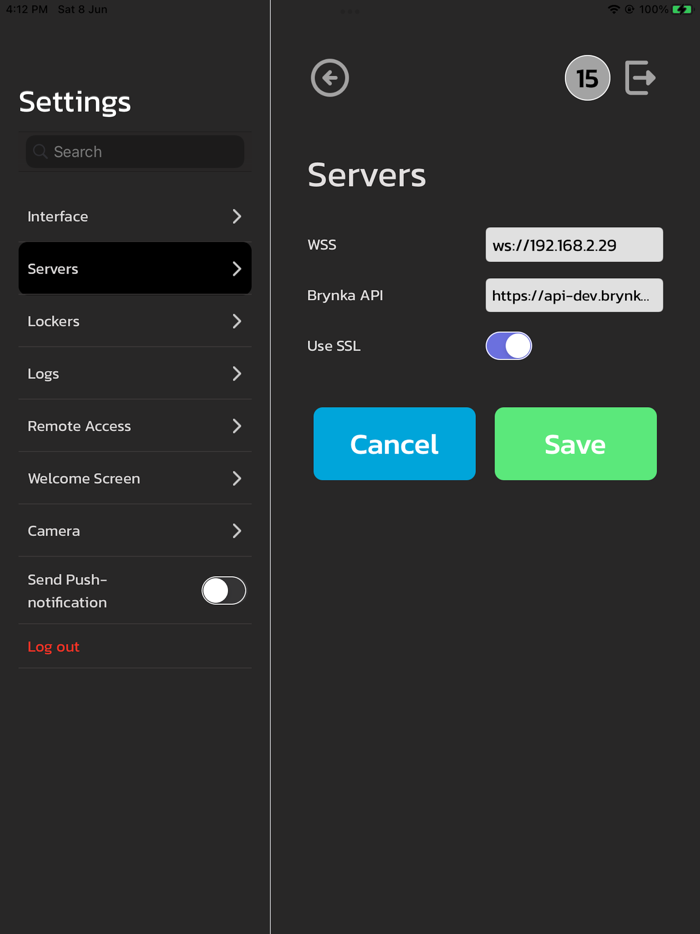The image size is (700, 934).
Task: Expand Logs row chevron
Action: 237,373
